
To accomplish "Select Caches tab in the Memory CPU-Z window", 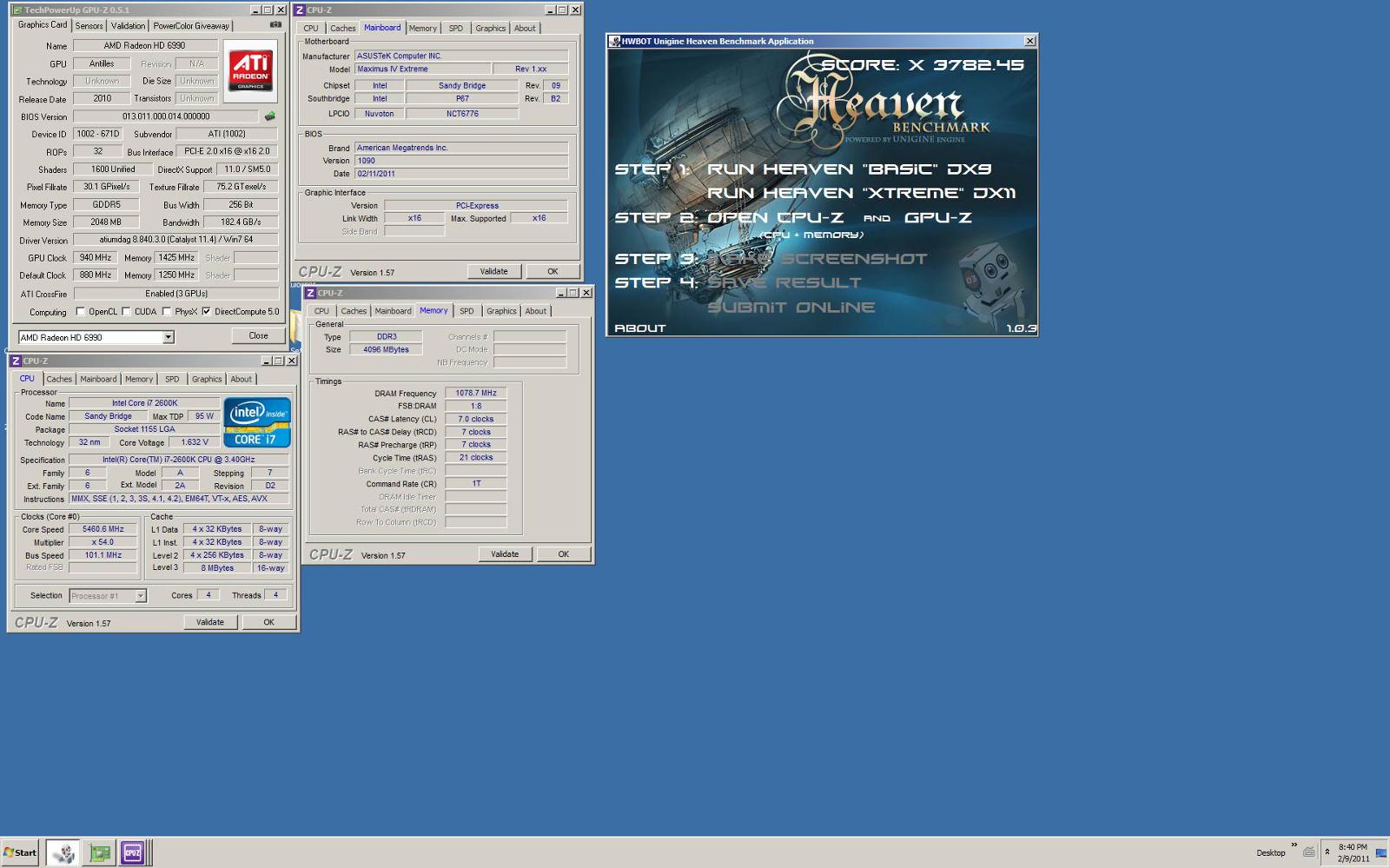I will [354, 311].
